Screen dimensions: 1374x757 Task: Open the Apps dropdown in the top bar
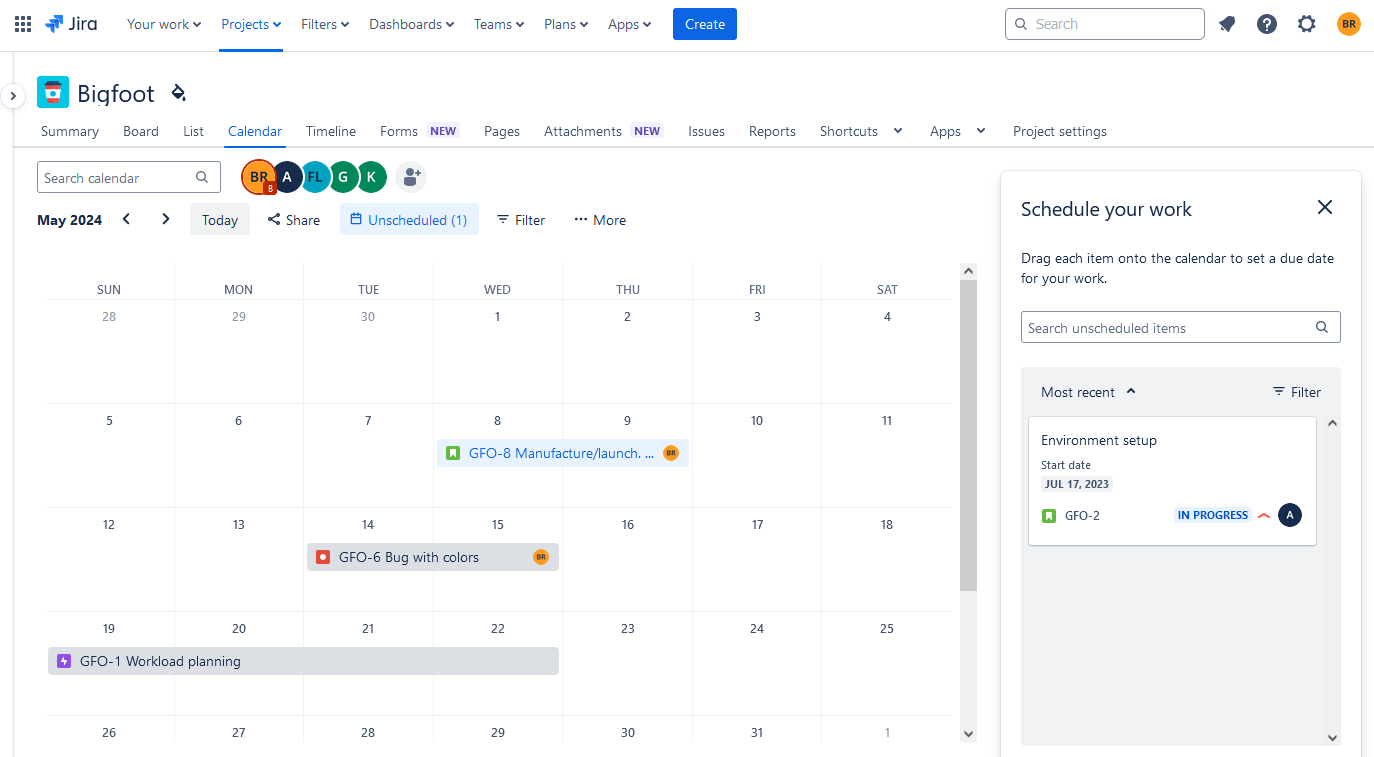pos(630,24)
